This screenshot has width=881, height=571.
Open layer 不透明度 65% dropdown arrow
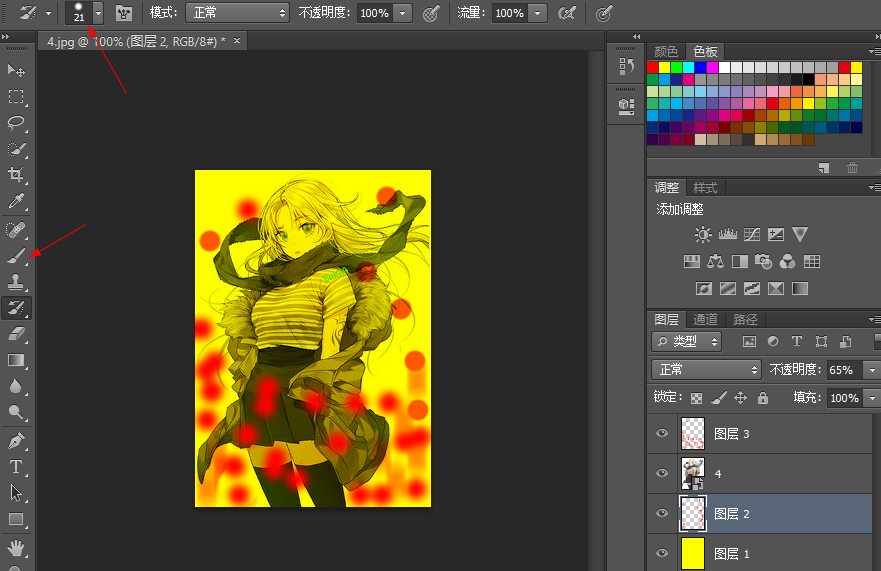[x=872, y=370]
